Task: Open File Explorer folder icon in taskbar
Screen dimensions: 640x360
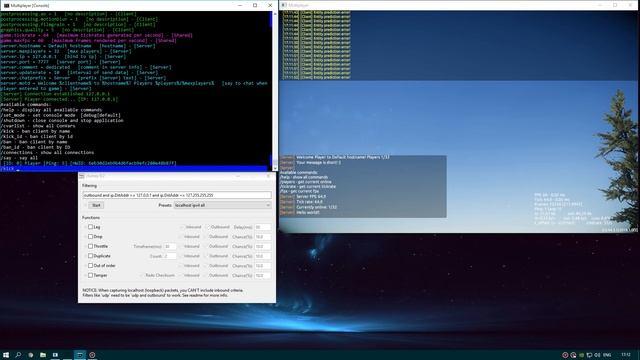Action: point(42,355)
